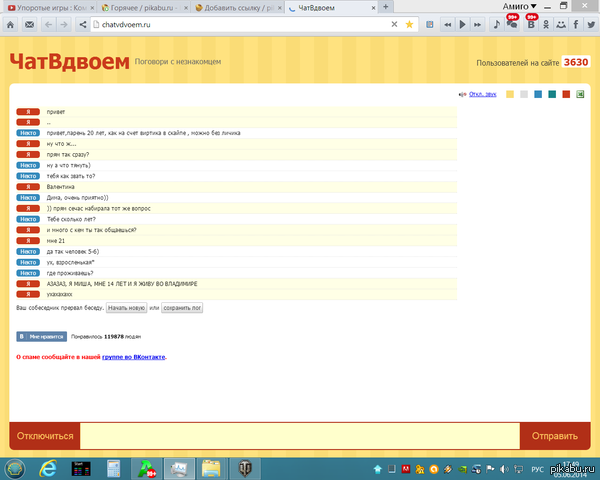
Task: Click the 'сохранить лог' button
Action: coord(182,308)
